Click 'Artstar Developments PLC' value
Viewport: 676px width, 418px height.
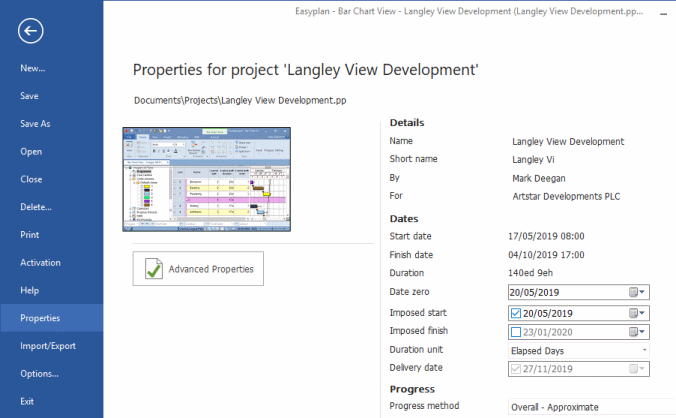pos(566,197)
